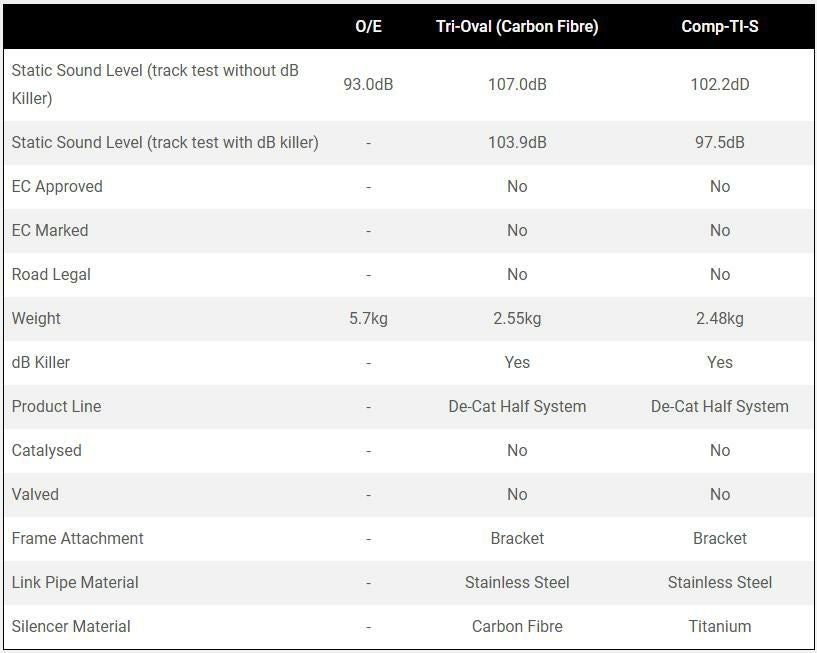Select the Product Line row label

click(56, 406)
